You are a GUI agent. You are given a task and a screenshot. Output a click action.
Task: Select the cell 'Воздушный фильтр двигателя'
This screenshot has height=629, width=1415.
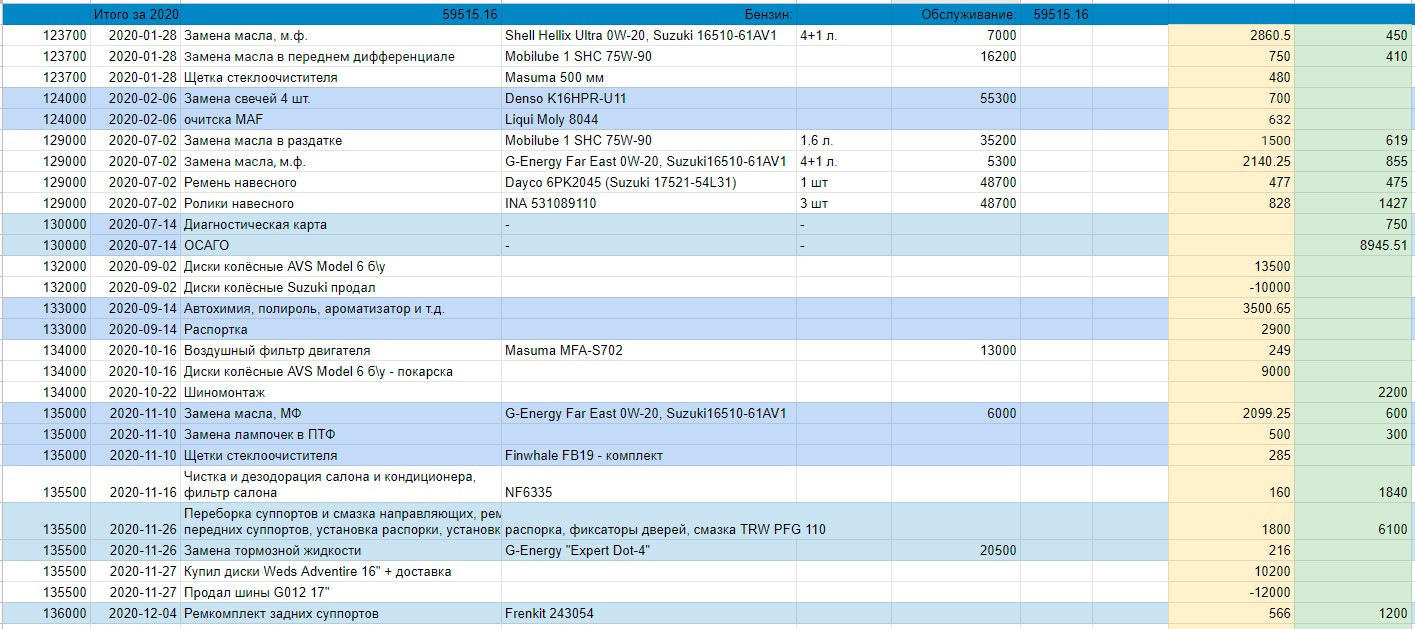(x=341, y=351)
